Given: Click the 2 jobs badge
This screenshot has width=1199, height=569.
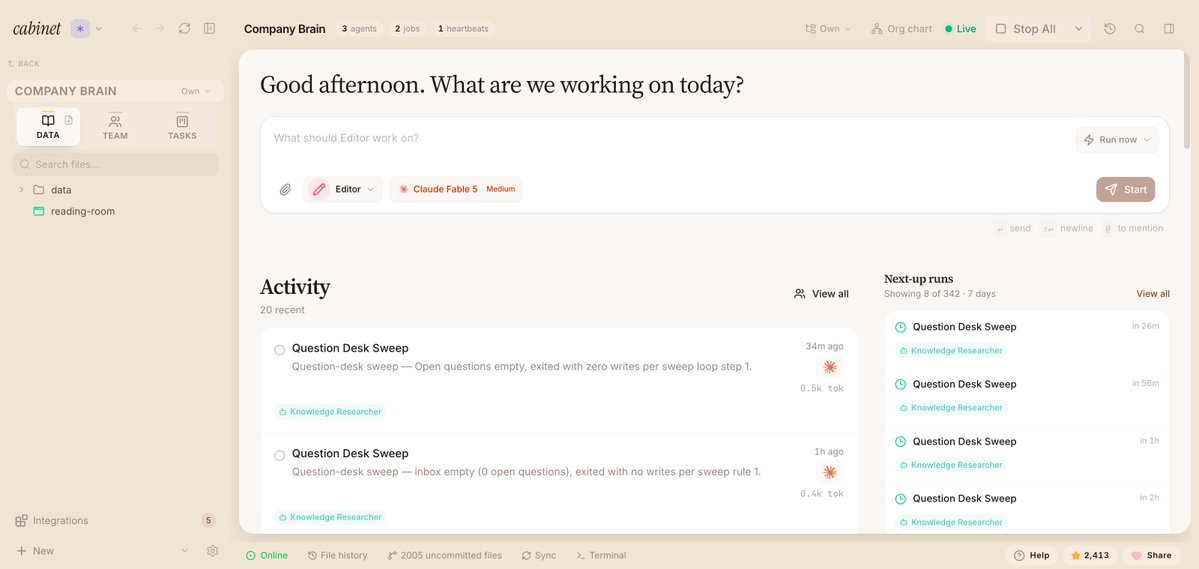Looking at the screenshot, I should click(x=408, y=29).
